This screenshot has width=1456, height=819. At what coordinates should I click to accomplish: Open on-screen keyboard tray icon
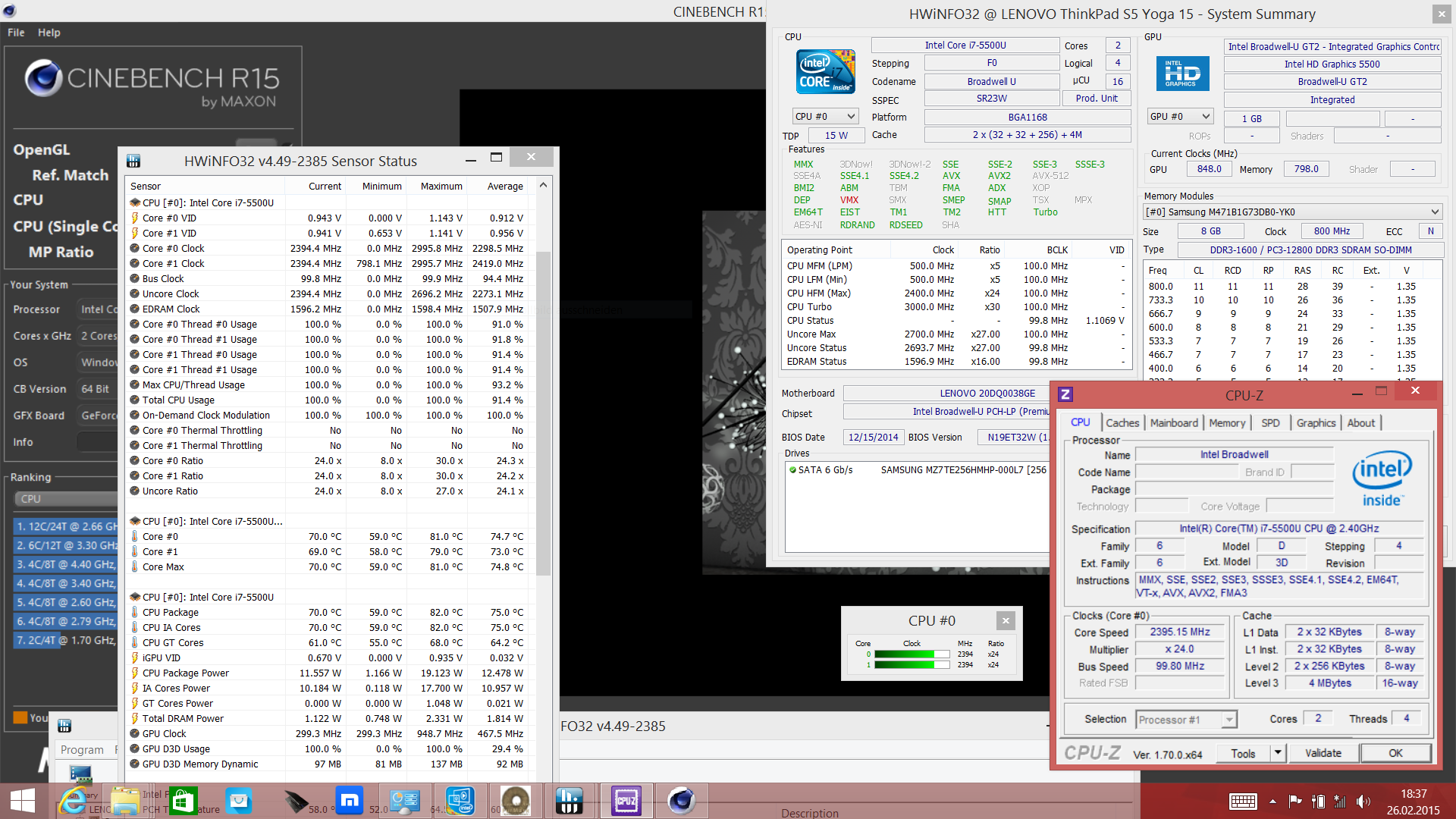(x=1243, y=802)
